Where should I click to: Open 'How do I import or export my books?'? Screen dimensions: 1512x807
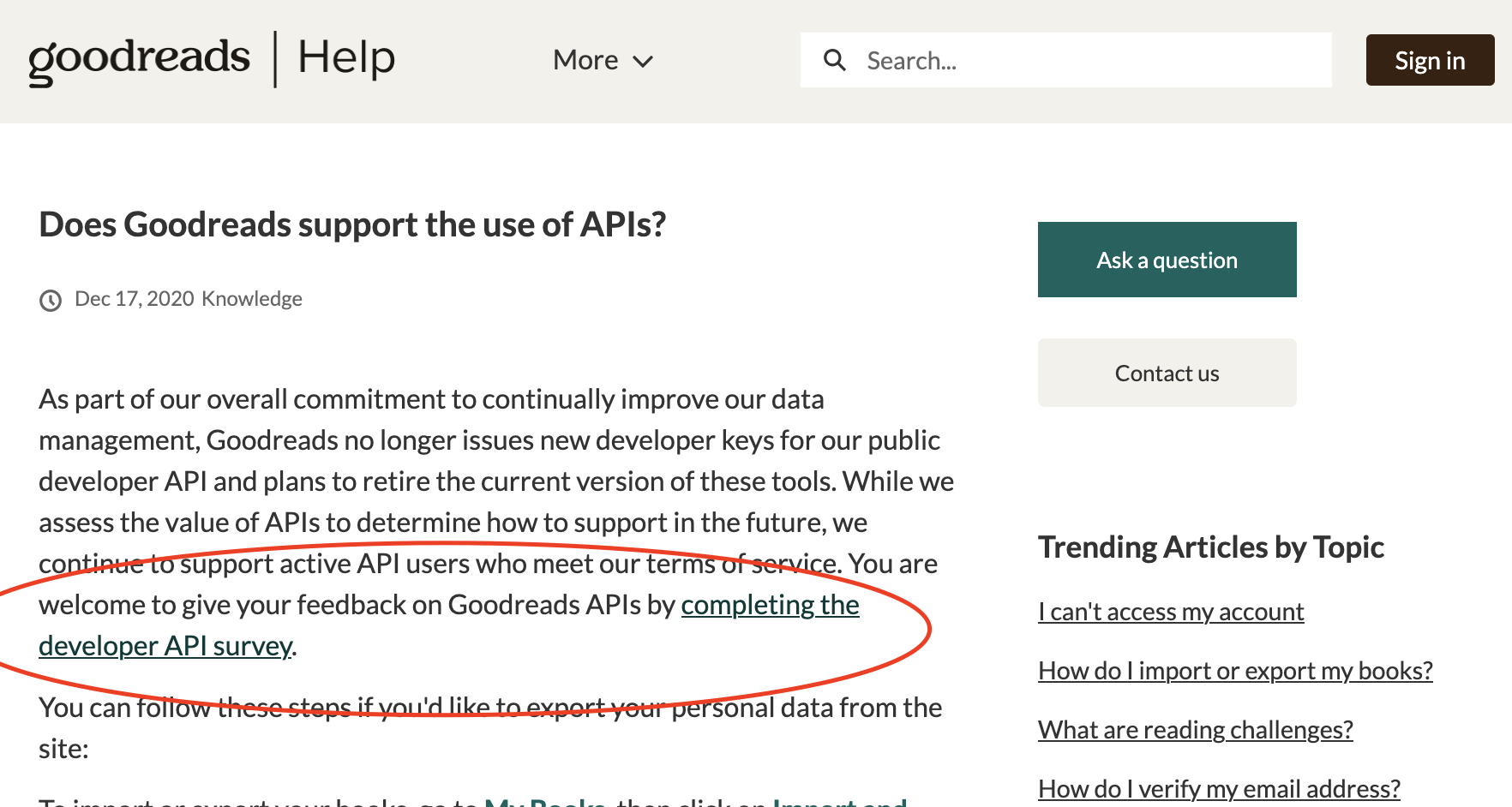click(x=1235, y=671)
